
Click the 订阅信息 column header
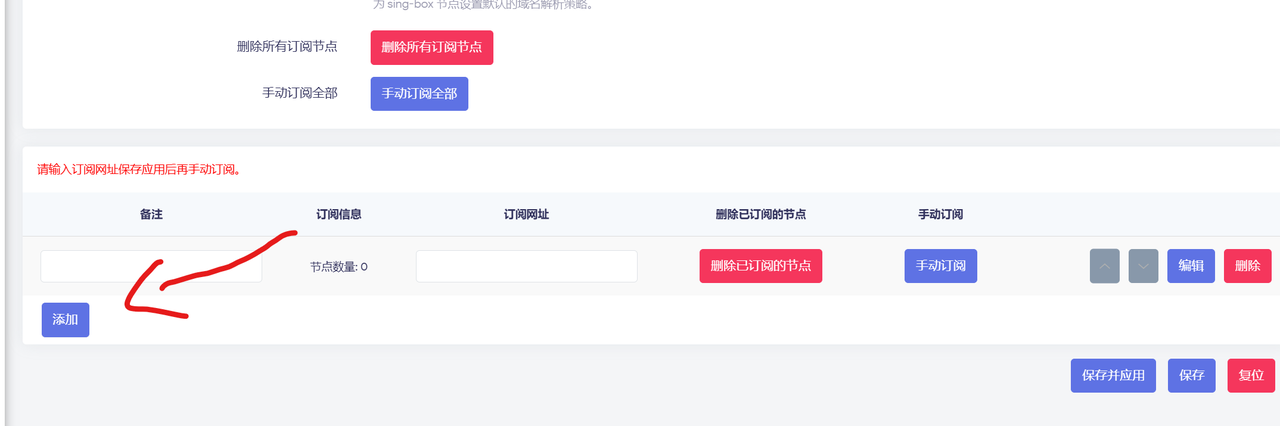pyautogui.click(x=338, y=214)
